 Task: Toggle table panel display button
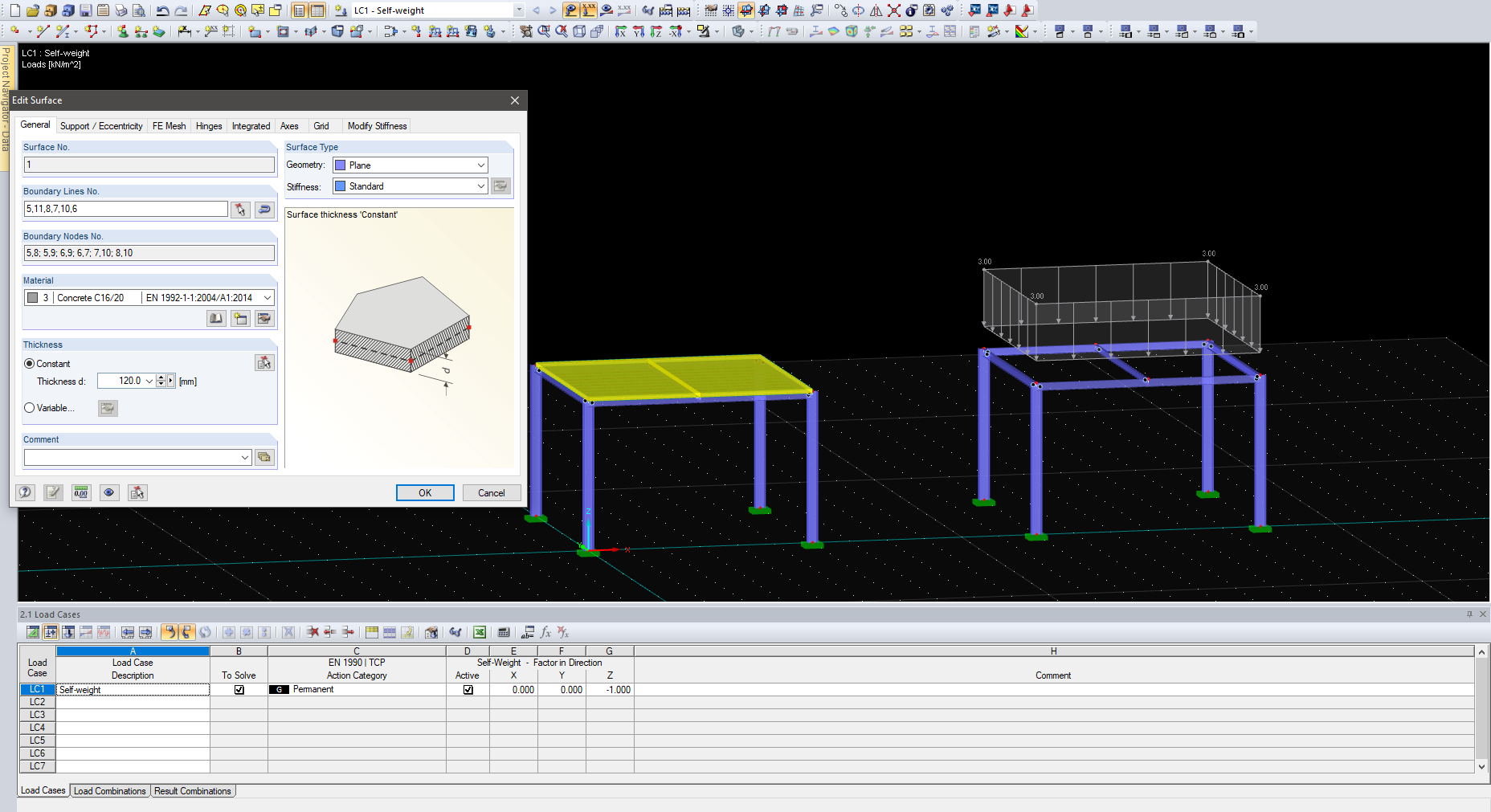(x=317, y=10)
